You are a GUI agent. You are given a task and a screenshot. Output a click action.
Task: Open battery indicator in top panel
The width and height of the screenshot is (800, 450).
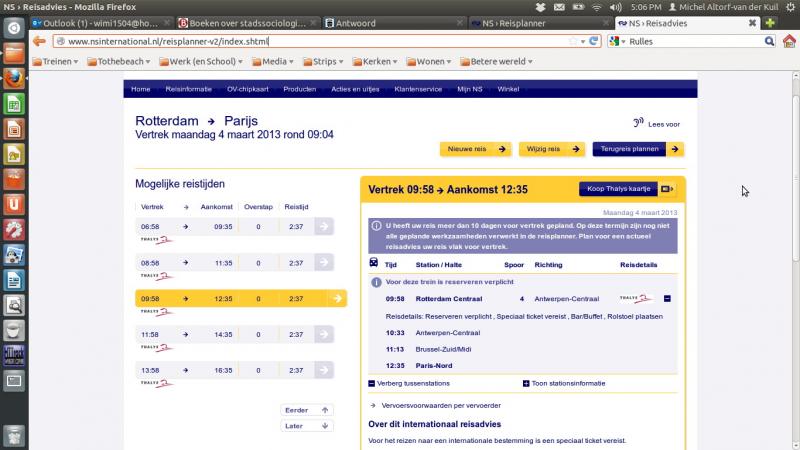point(578,7)
